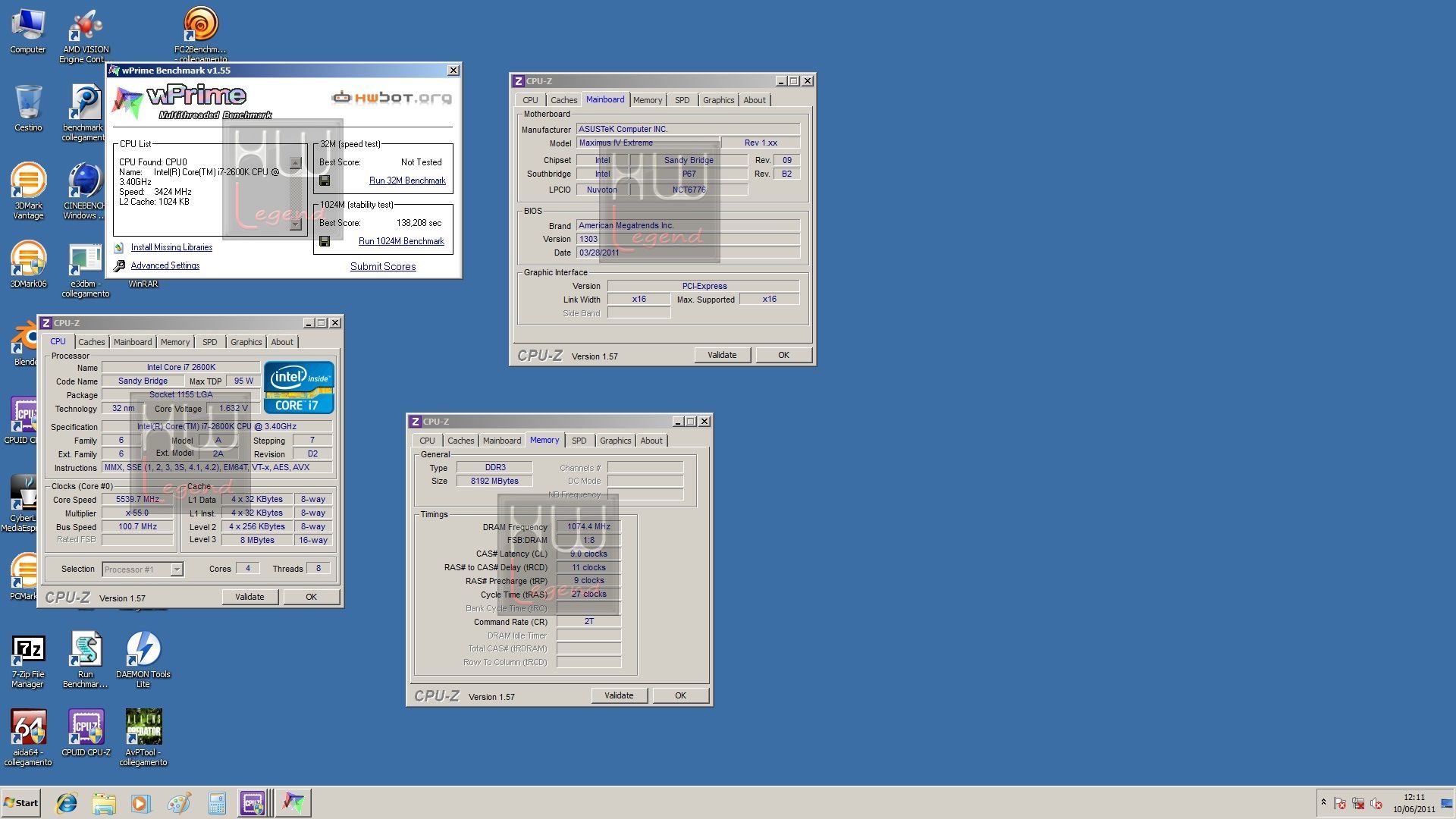
Task: Click Run 1024M Benchmark link
Action: coord(401,241)
